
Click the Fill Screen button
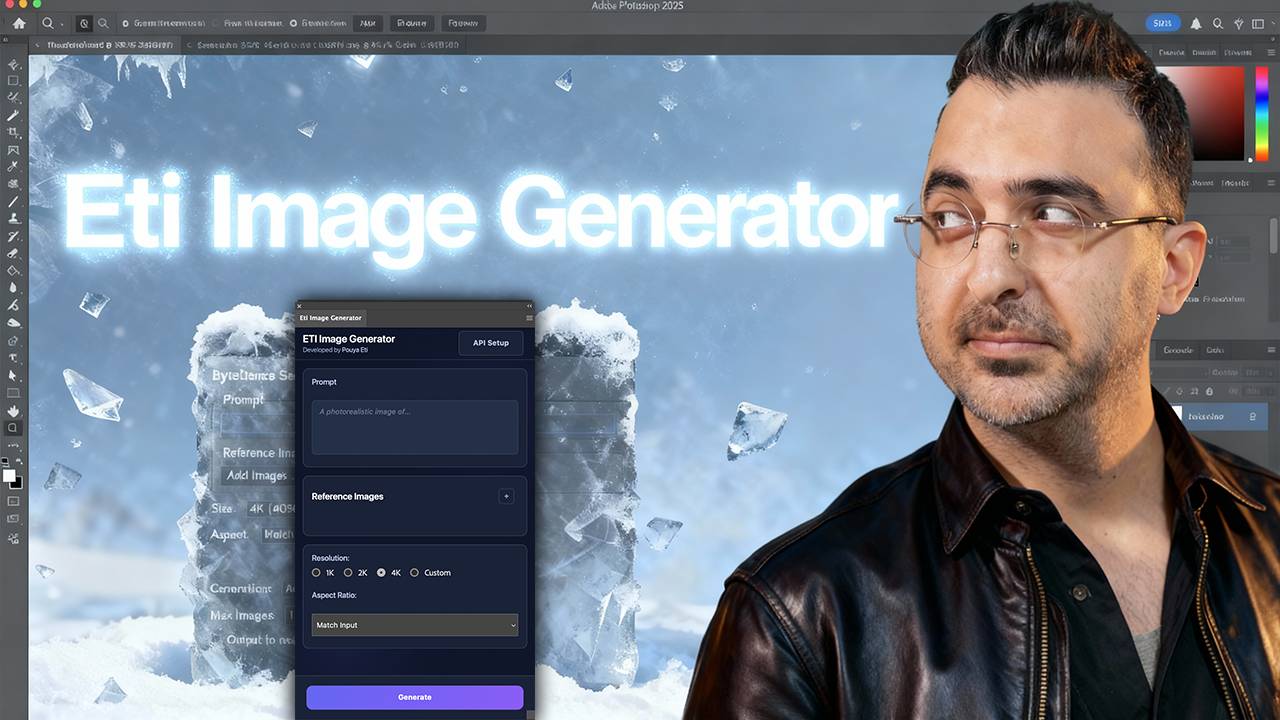click(462, 23)
